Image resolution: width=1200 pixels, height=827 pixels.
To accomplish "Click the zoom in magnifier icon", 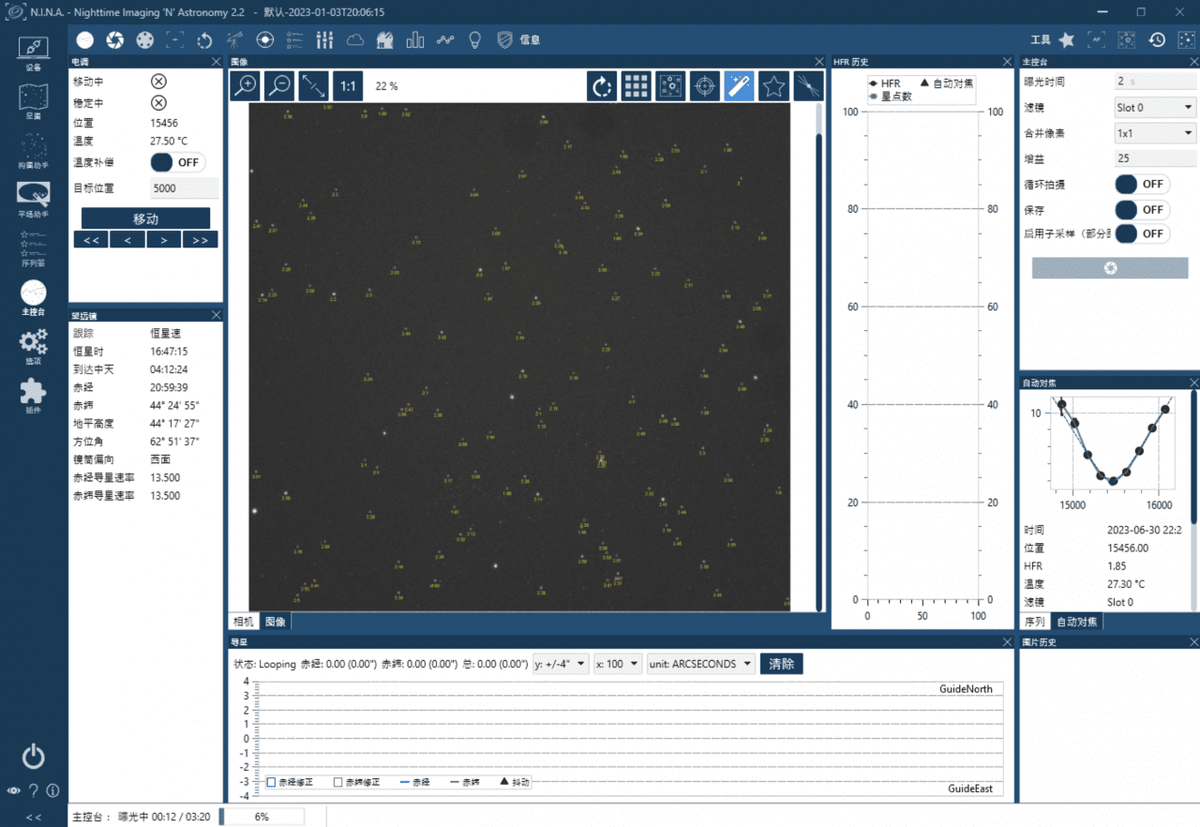I will 245,86.
